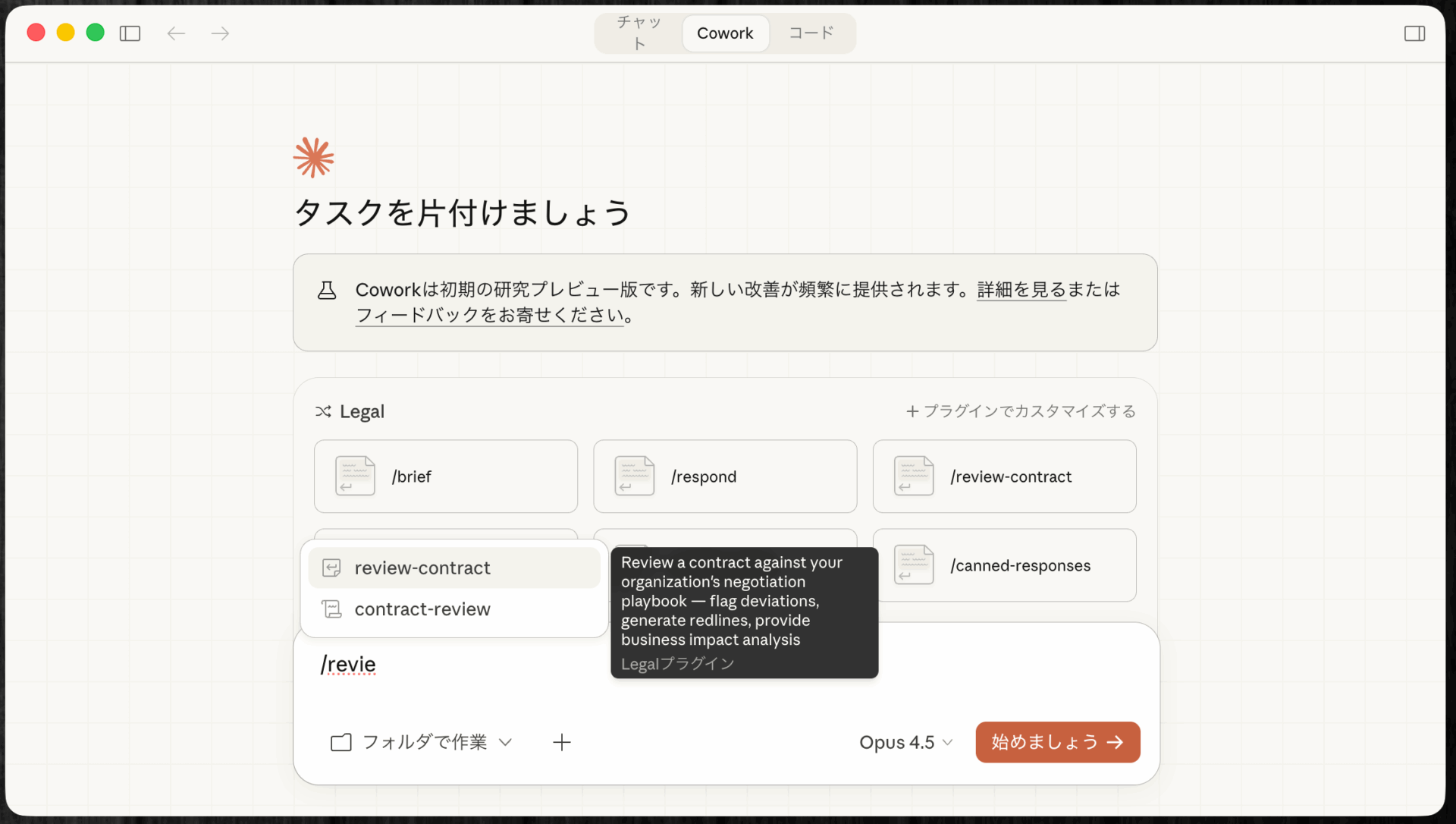Click the flask icon in the preview notice
Image resolution: width=1456 pixels, height=824 pixels.
[327, 289]
